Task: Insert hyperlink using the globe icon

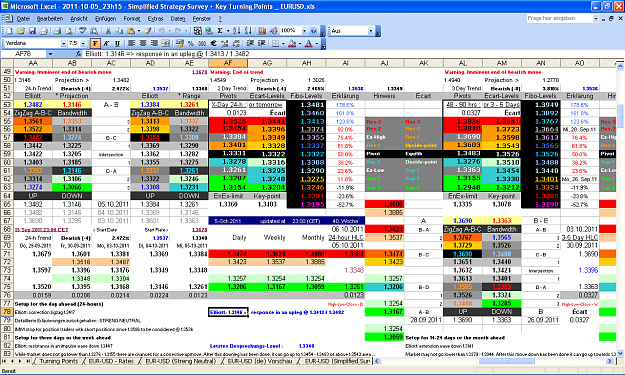Action: click(x=208, y=31)
